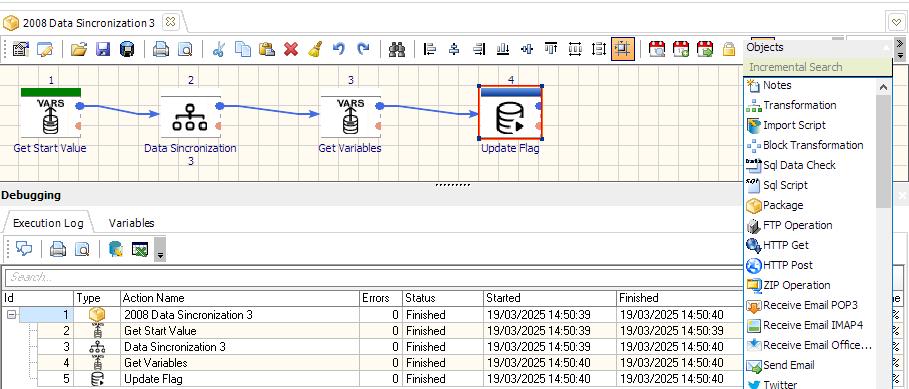
Task: Click the blue floppy save icon
Action: click(103, 49)
